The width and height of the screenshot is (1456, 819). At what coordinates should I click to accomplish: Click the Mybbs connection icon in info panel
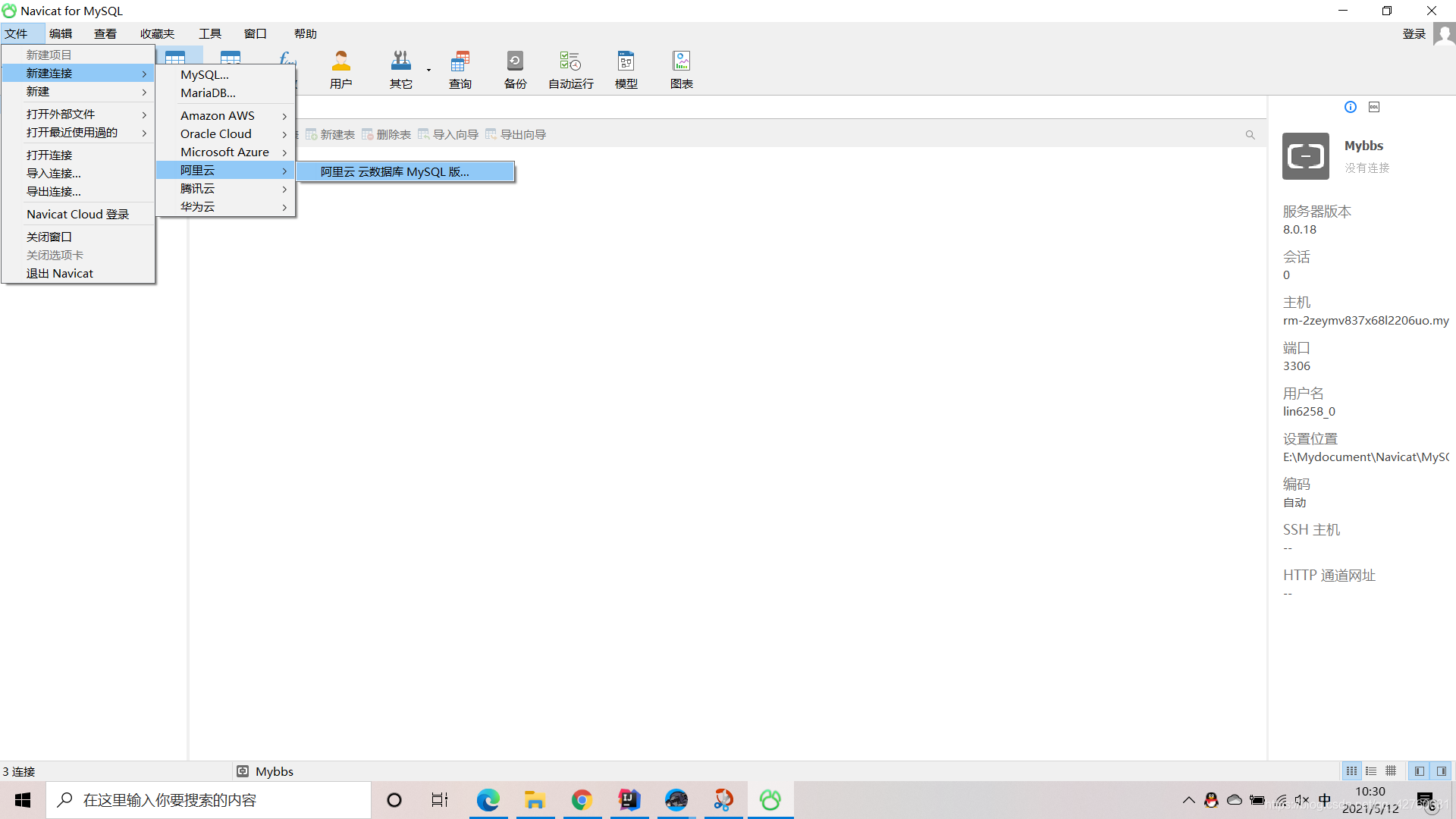pos(1305,156)
